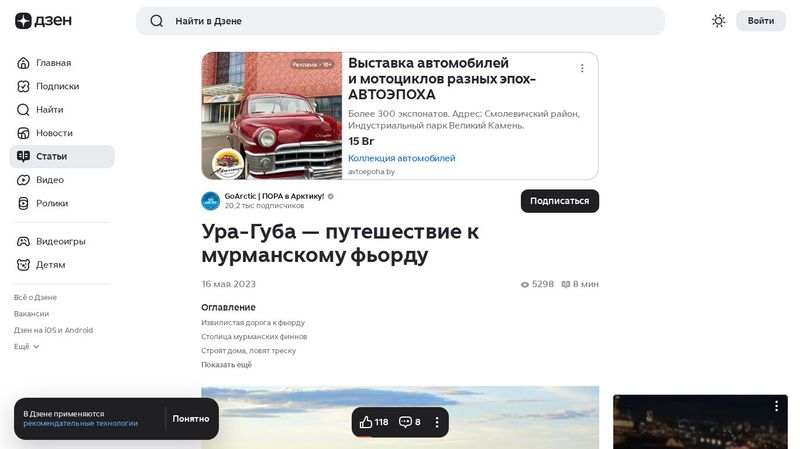Open the three-dot menu in floating bar
800x449 pixels.
click(x=437, y=422)
